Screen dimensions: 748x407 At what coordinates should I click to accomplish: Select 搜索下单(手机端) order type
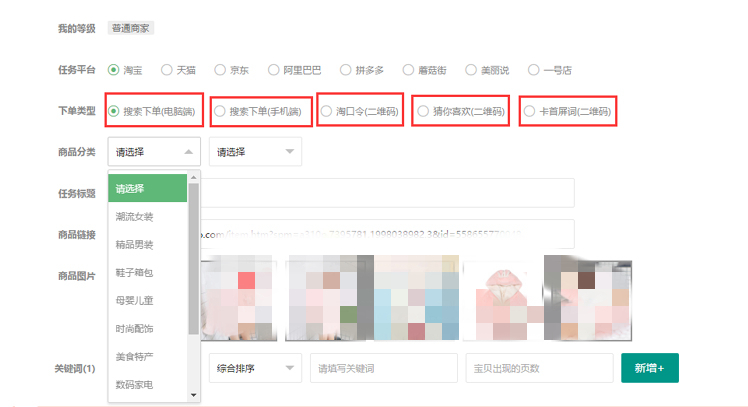coord(221,112)
